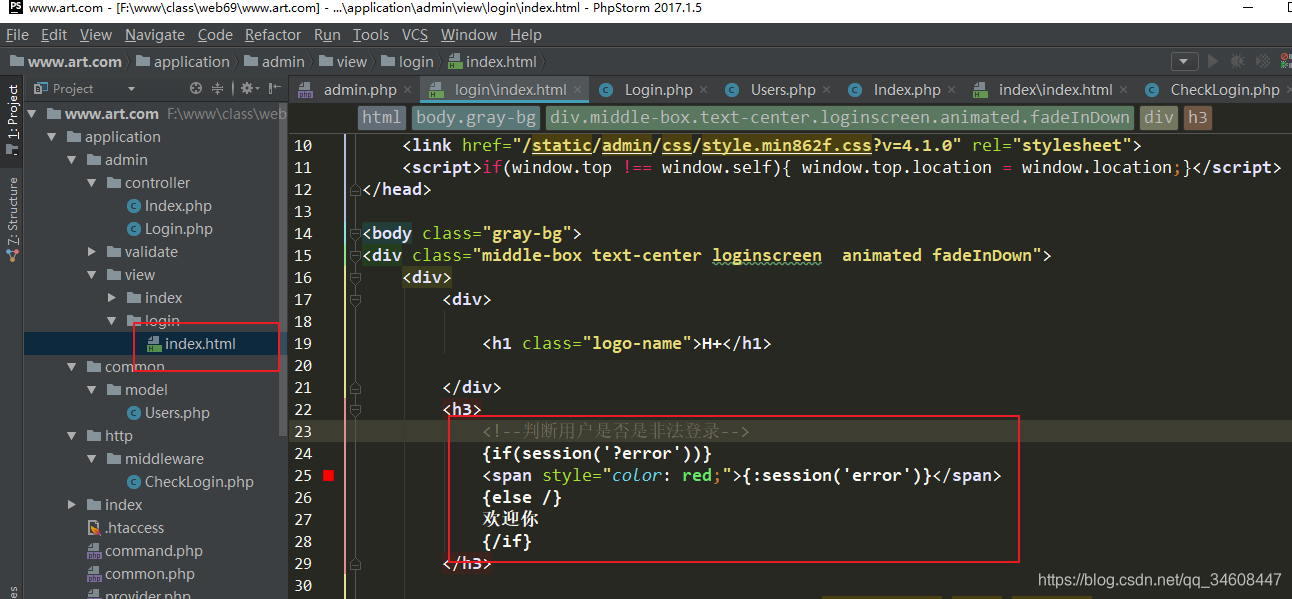Open the Window menu

tap(469, 35)
